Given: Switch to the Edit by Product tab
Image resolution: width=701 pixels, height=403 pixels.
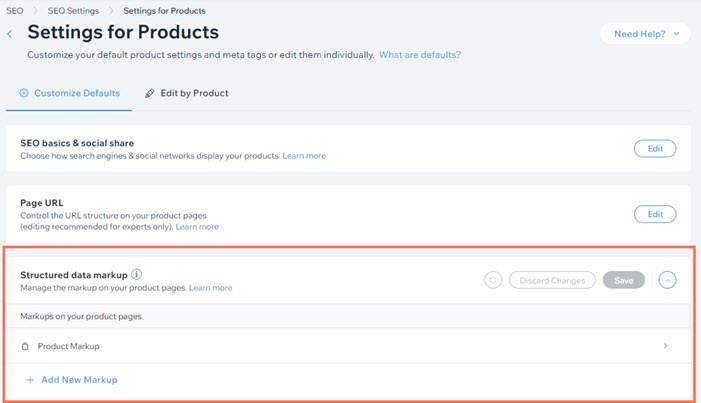Looking at the screenshot, I should click(187, 93).
